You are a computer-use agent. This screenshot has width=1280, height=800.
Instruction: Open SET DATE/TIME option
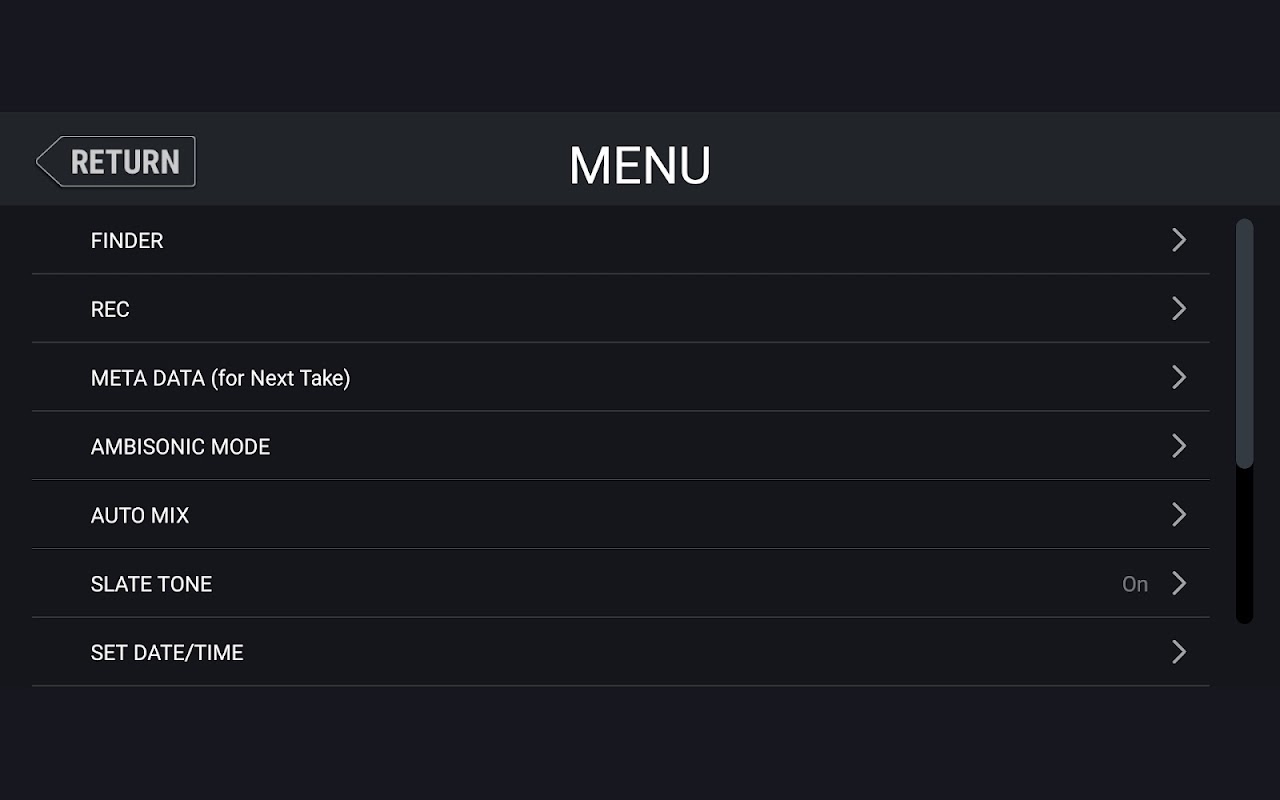coord(620,652)
